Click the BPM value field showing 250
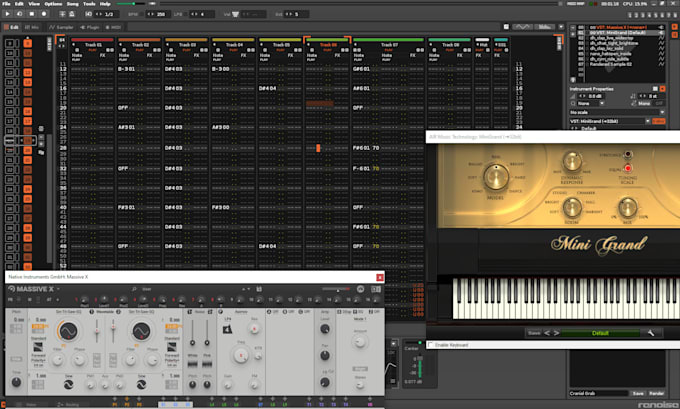The image size is (680, 409). pos(157,14)
